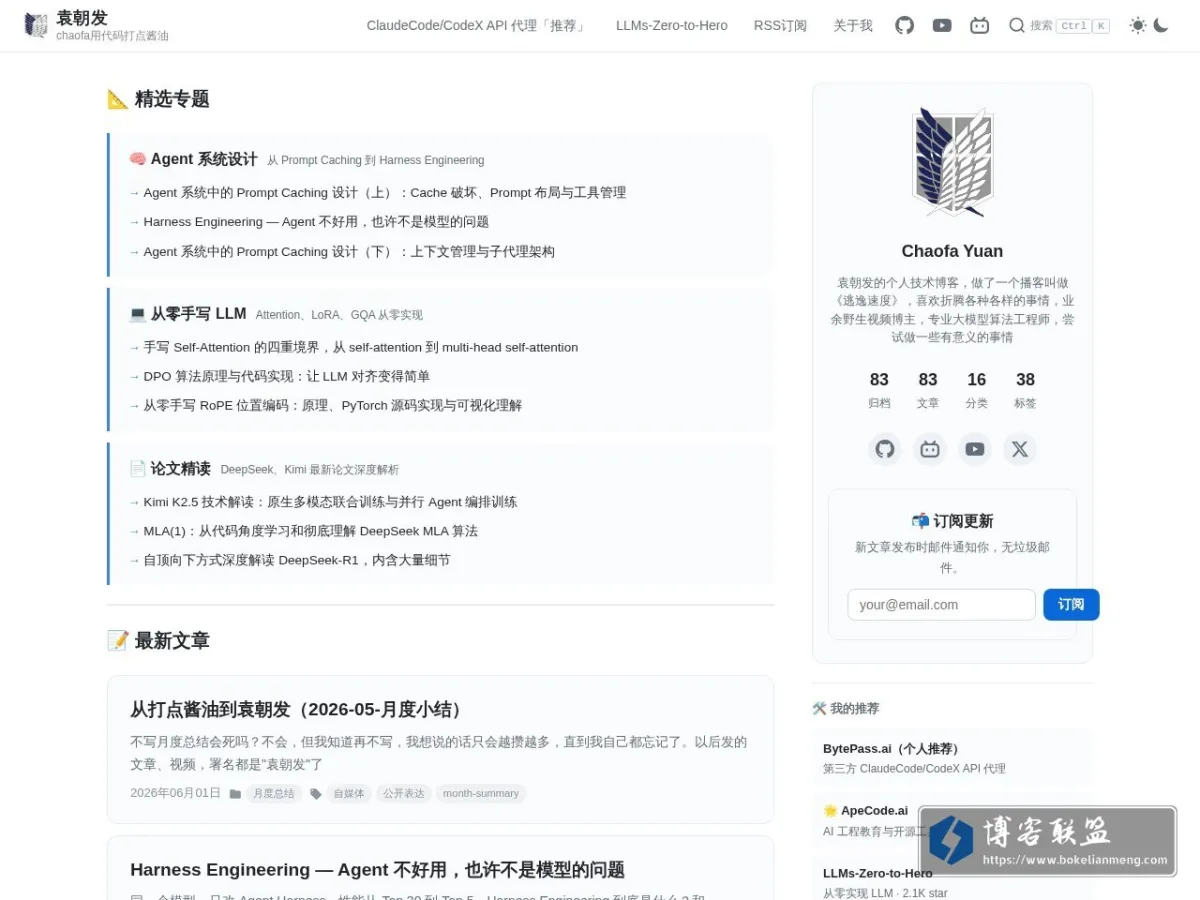
Task: Open latest article Harness Engineering heading
Action: pos(378,870)
